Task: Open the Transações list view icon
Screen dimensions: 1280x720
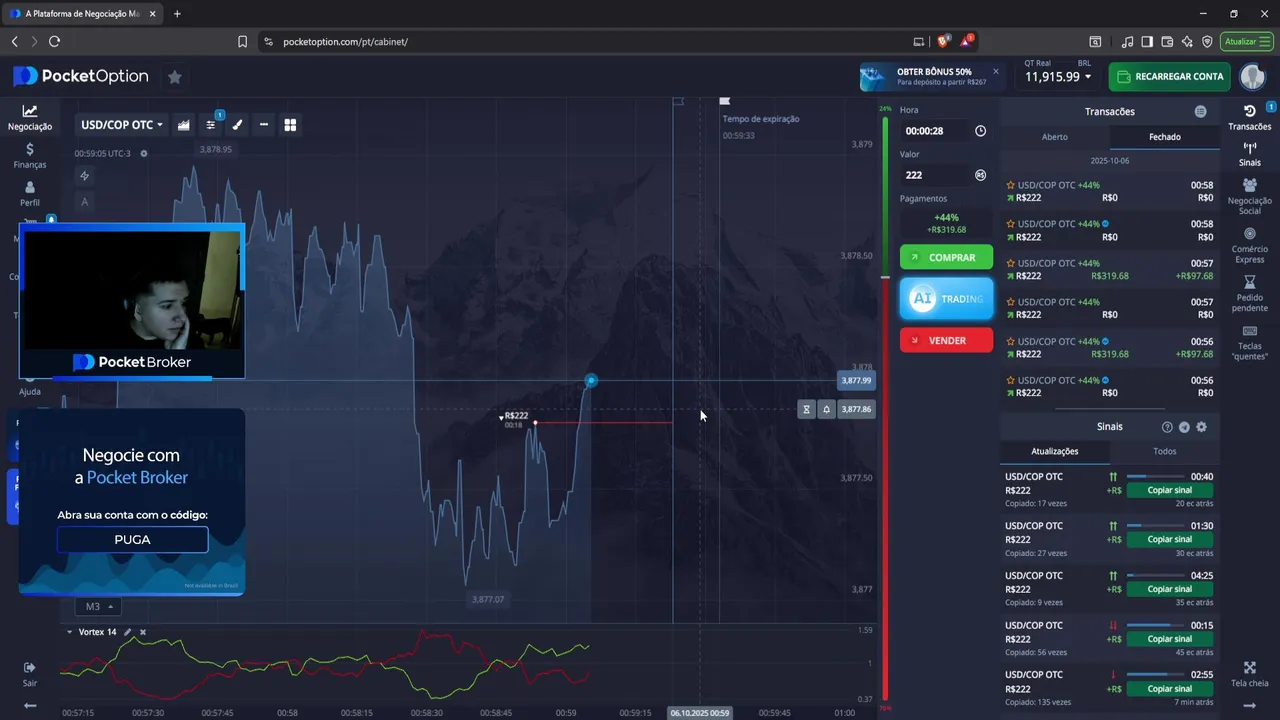Action: 1200,112
